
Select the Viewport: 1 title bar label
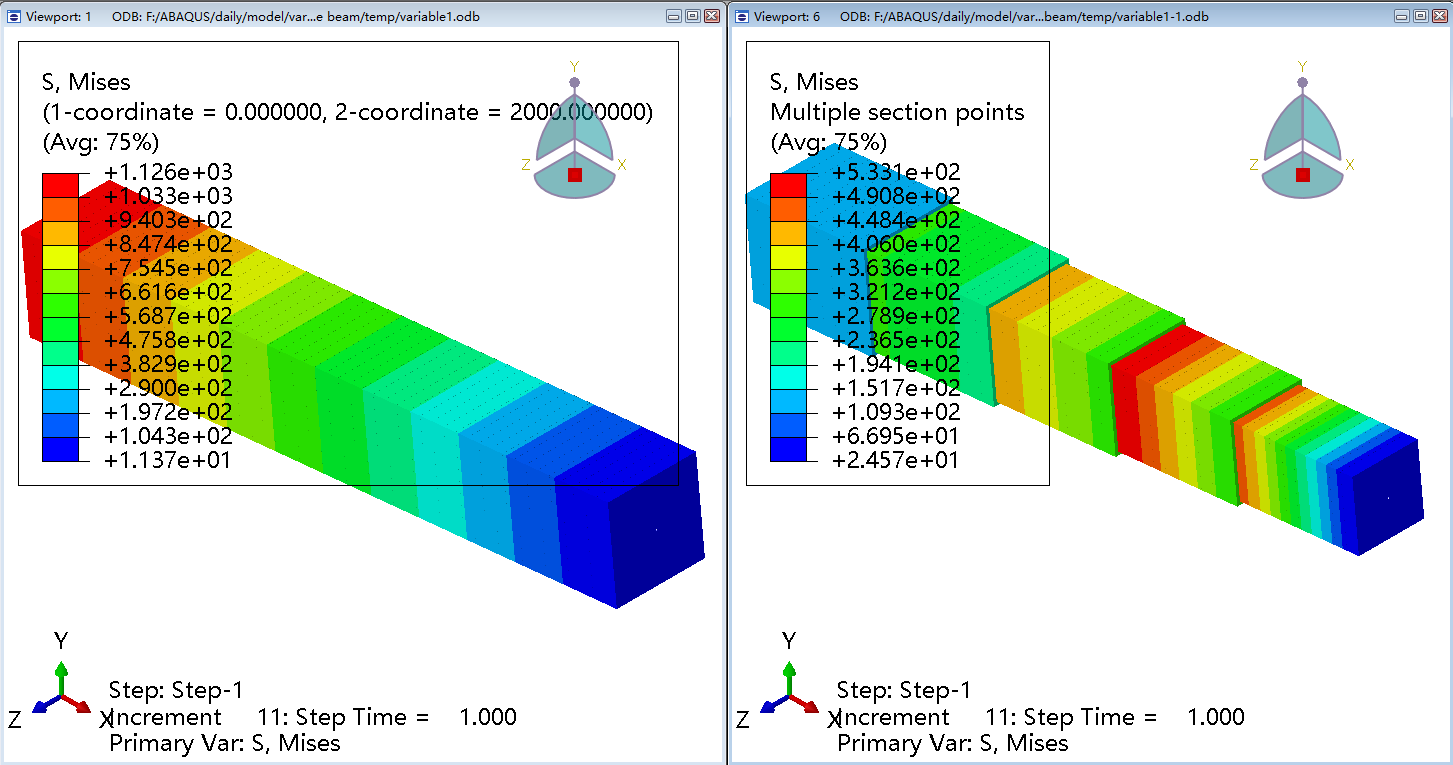[x=59, y=17]
